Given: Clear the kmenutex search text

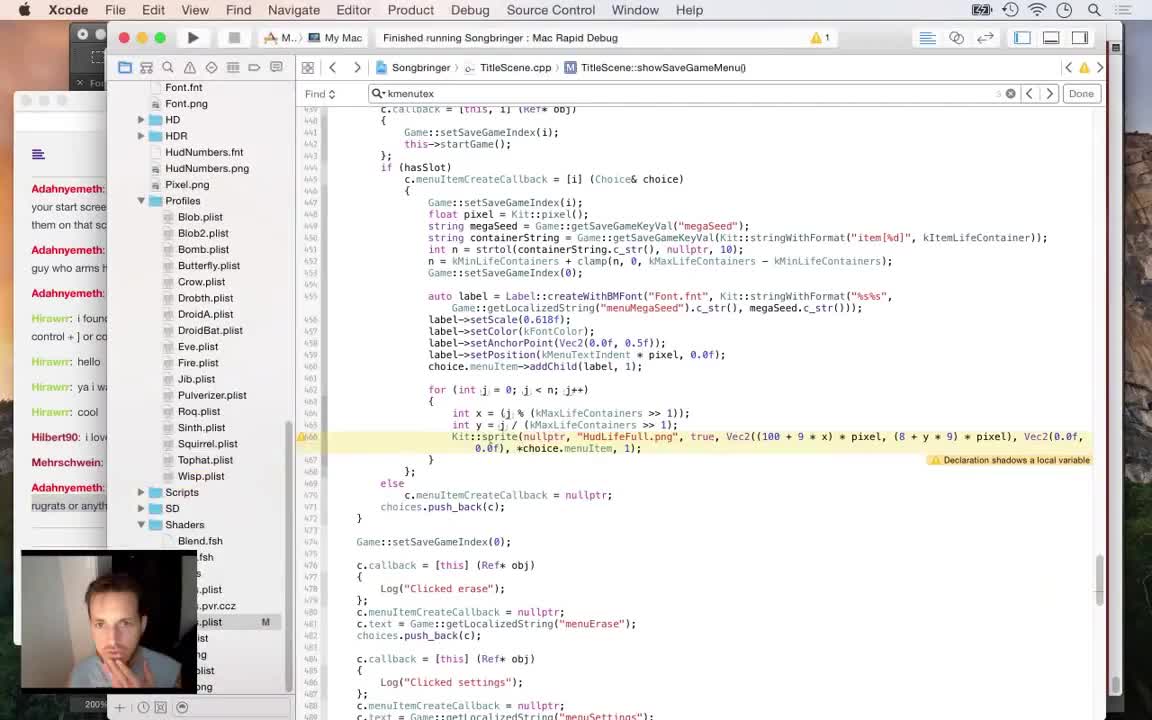Looking at the screenshot, I should [1011, 94].
